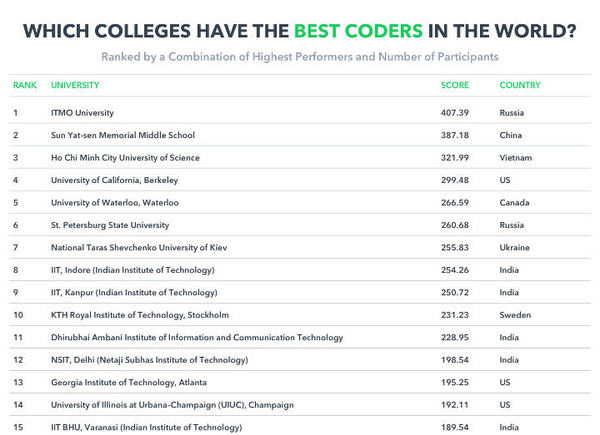Click the UNIVERSITY column header
This screenshot has height=435, width=600.
click(78, 85)
